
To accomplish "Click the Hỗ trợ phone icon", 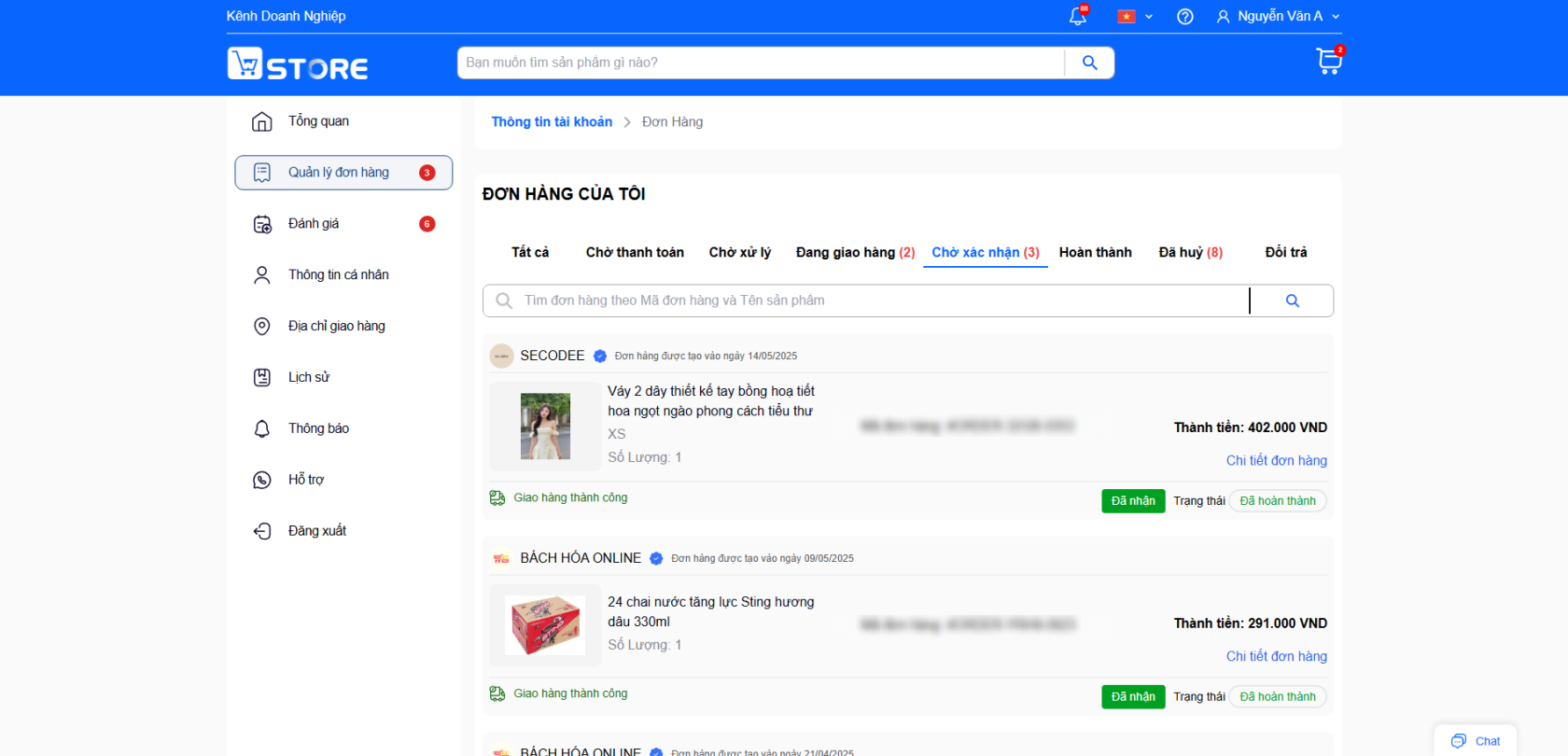I will pyautogui.click(x=262, y=480).
